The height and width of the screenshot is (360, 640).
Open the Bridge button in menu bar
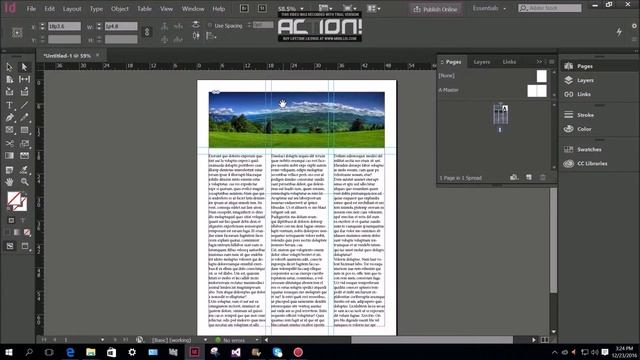244,8
